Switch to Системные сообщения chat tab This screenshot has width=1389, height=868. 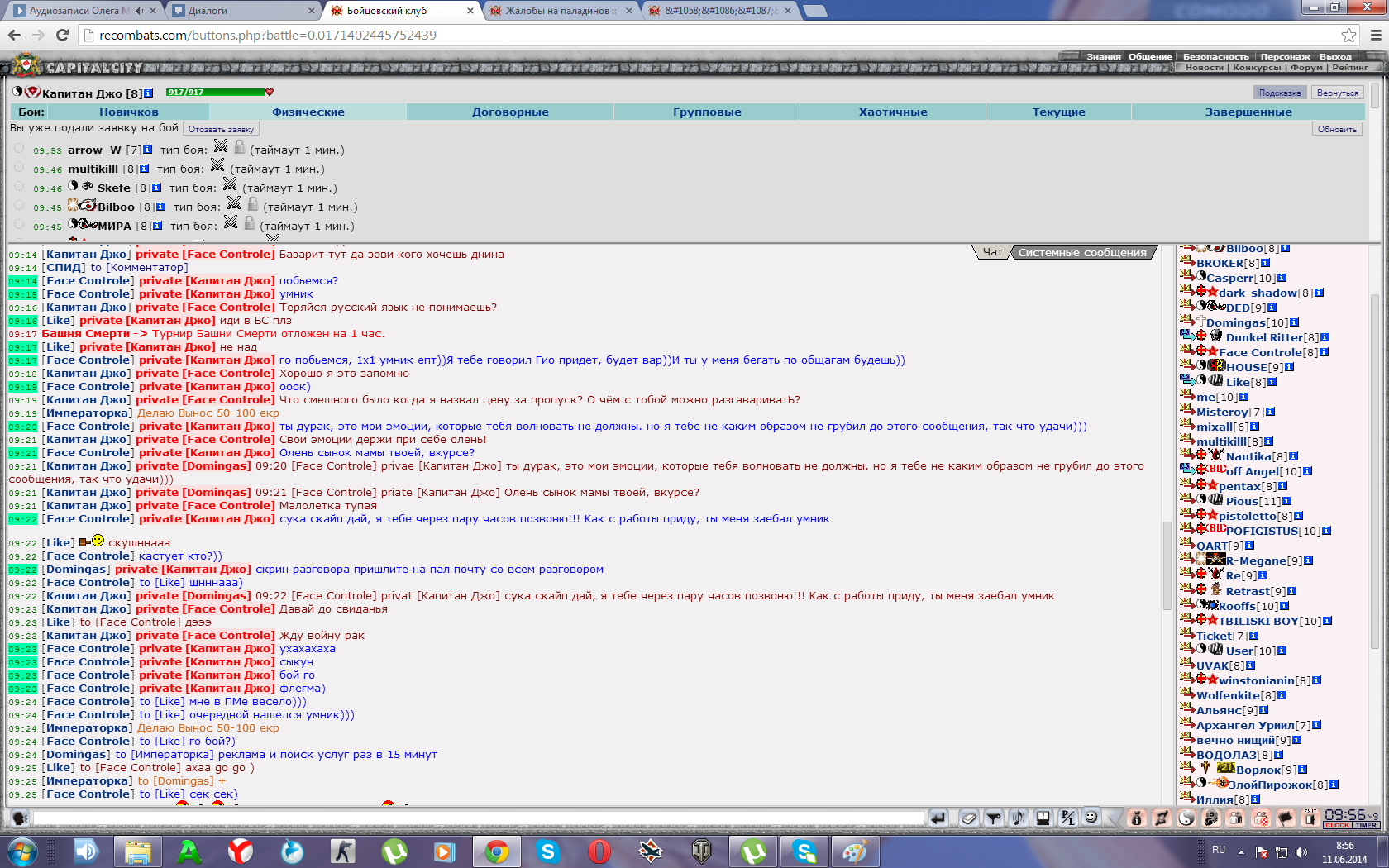click(1082, 252)
